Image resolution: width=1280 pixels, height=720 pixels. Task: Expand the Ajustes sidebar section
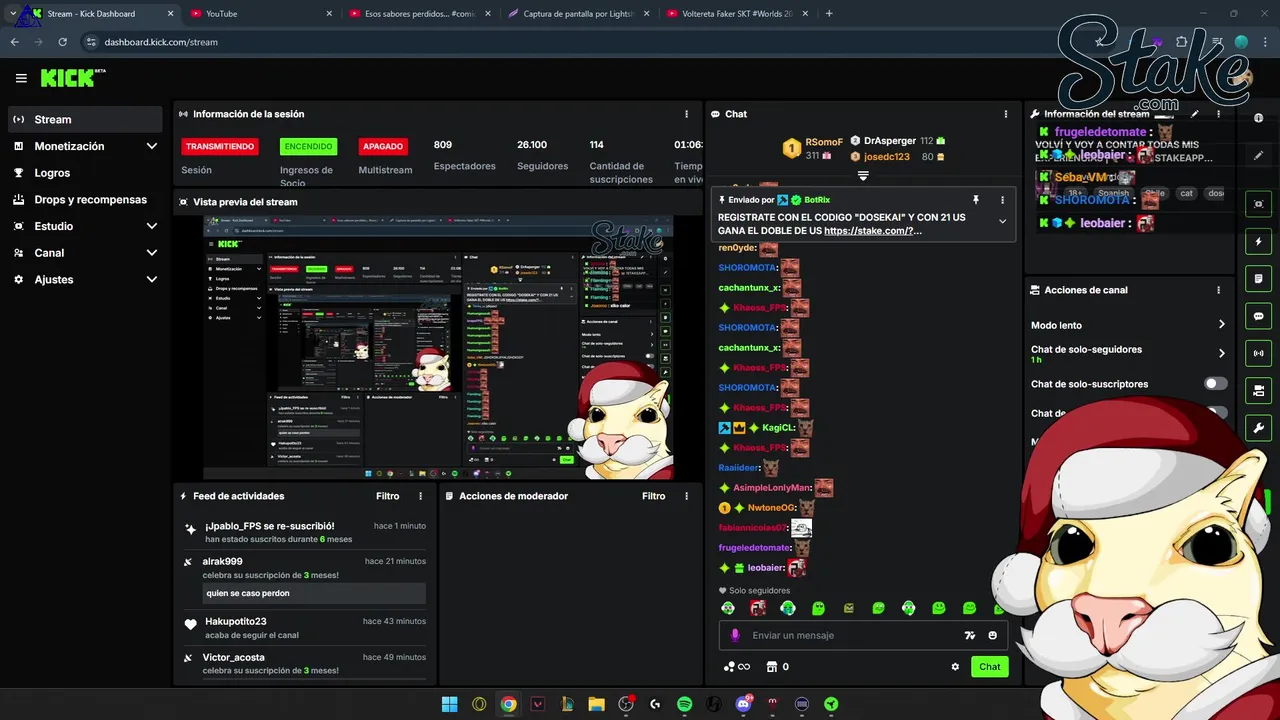click(85, 279)
